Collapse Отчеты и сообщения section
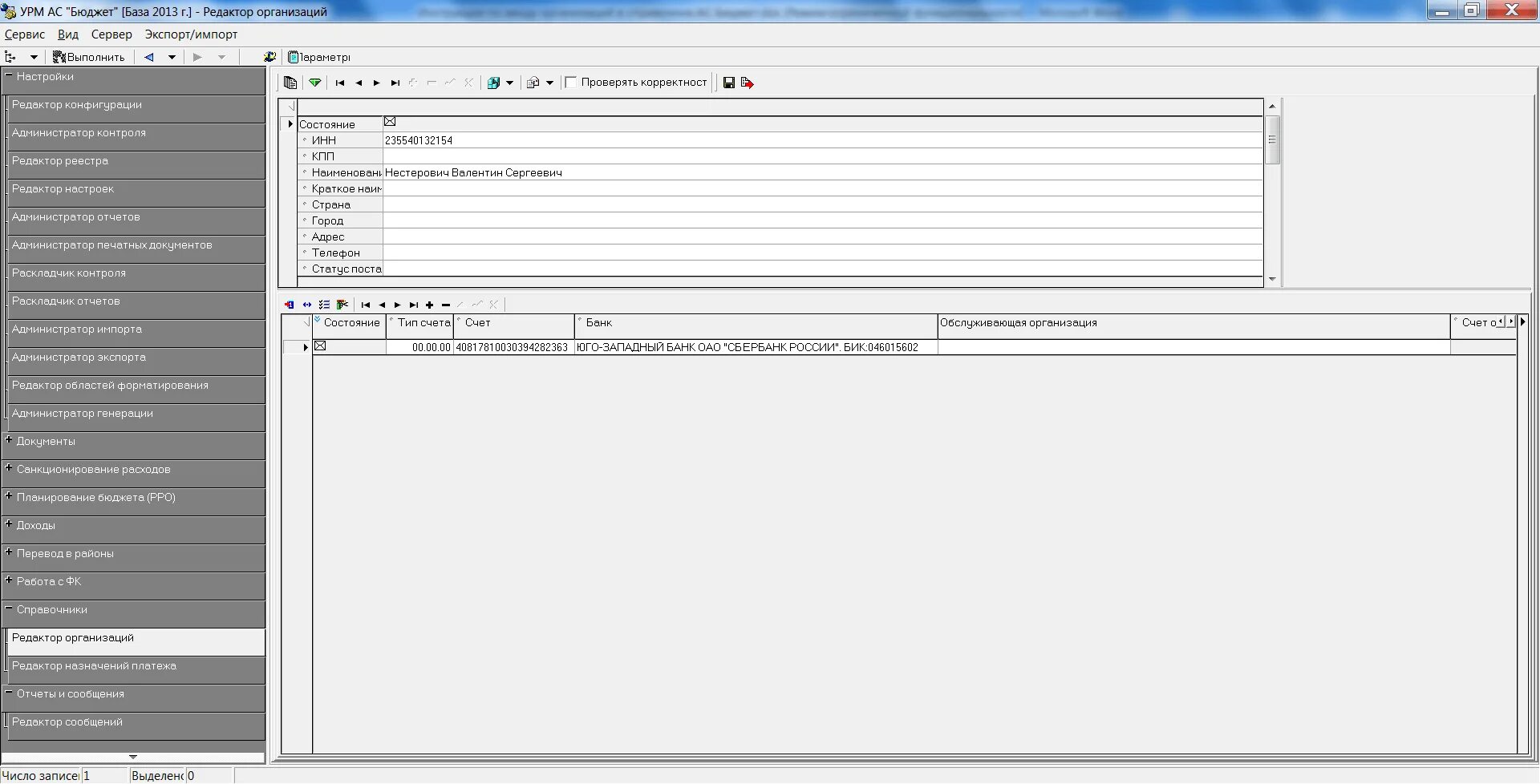This screenshot has height=784, width=1540. coord(9,693)
